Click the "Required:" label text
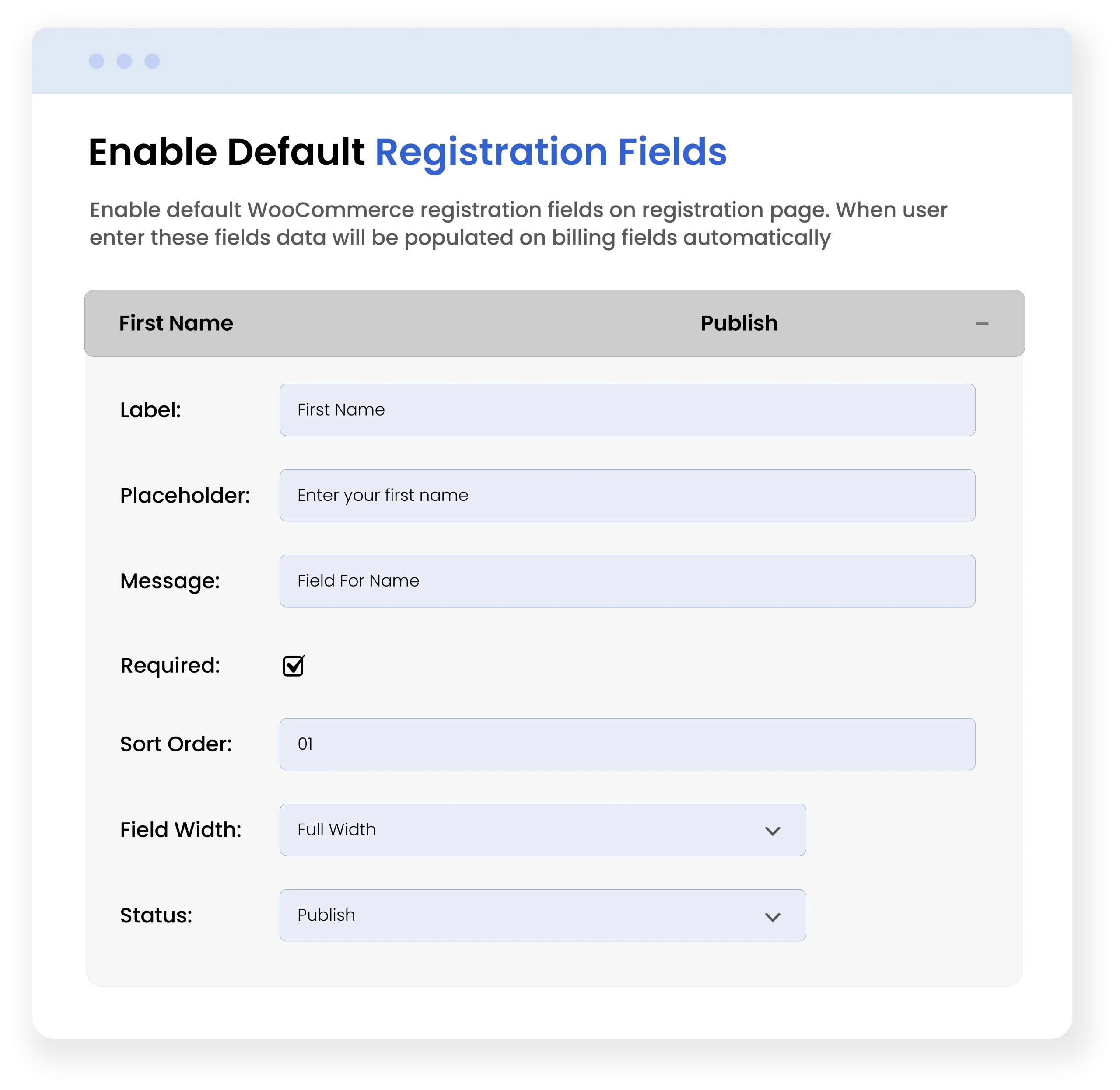The width and height of the screenshot is (1120, 1090). point(170,665)
